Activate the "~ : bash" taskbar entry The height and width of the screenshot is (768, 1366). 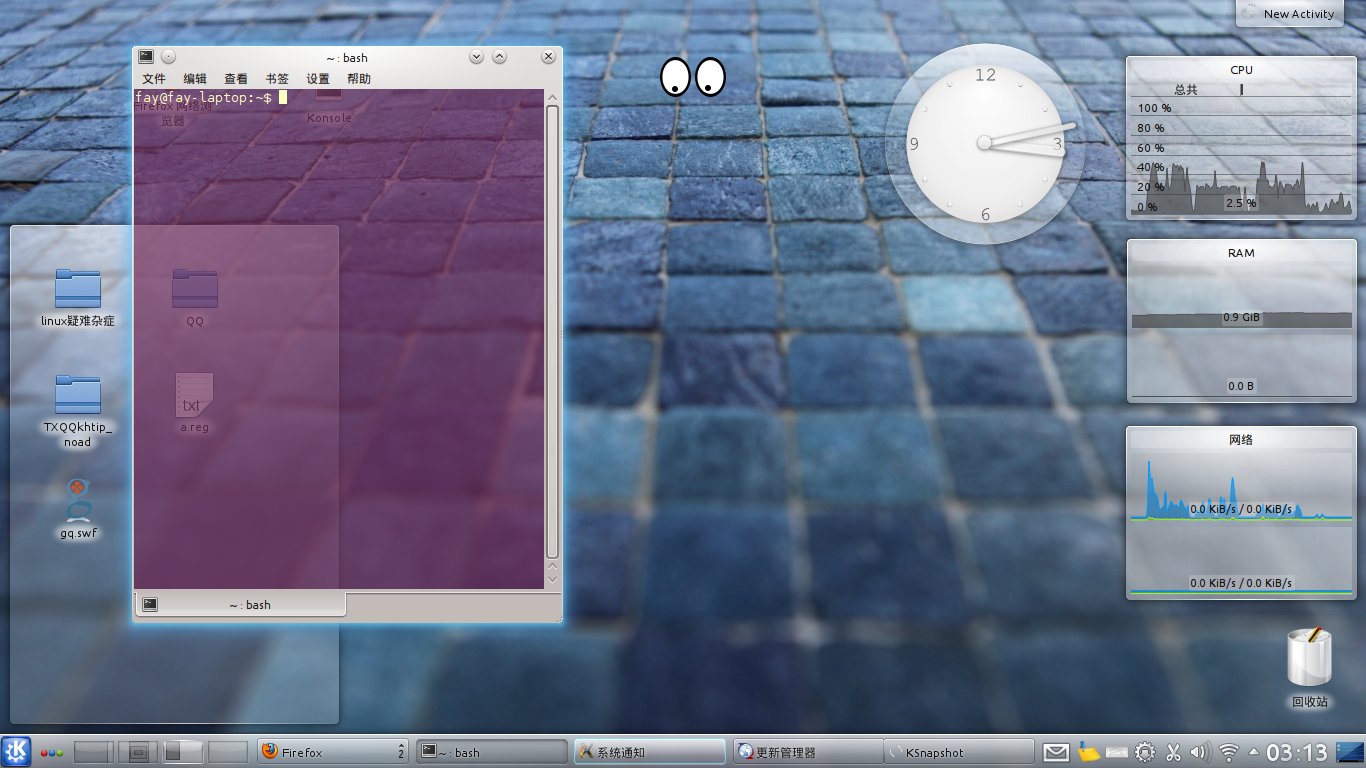(x=491, y=752)
